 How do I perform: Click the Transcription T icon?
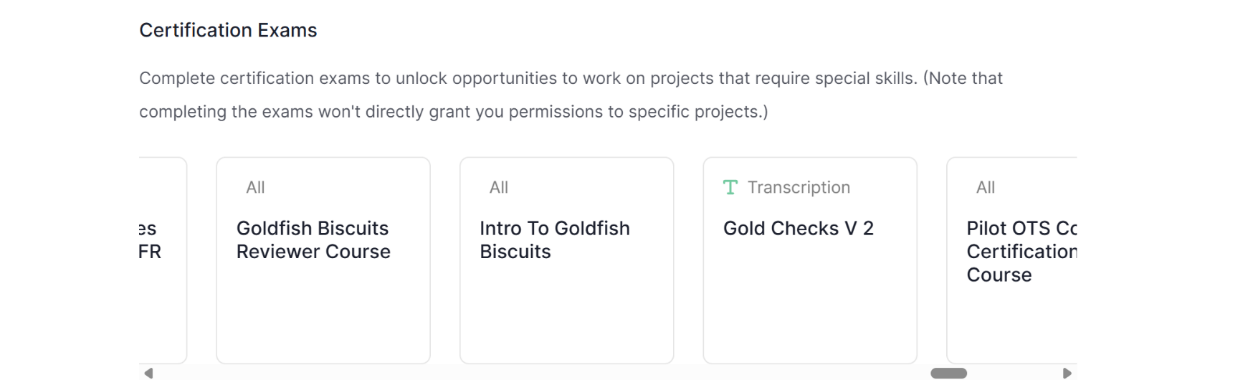(730, 188)
